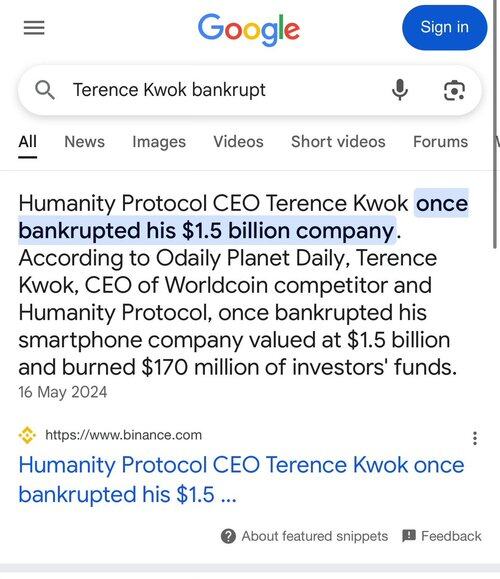The width and height of the screenshot is (500, 579).
Task: Open three-dot options for Binance result
Action: [x=475, y=438]
